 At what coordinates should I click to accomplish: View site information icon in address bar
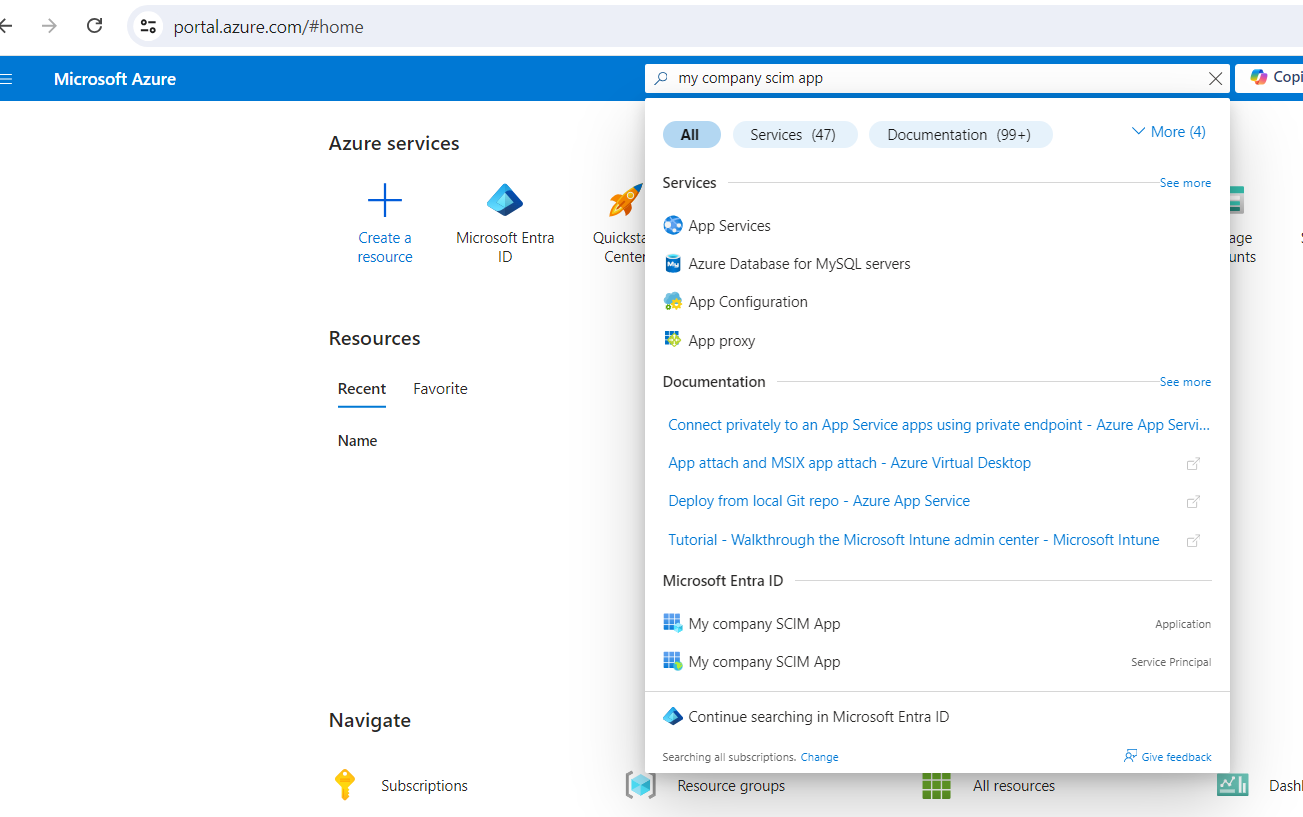pos(148,26)
